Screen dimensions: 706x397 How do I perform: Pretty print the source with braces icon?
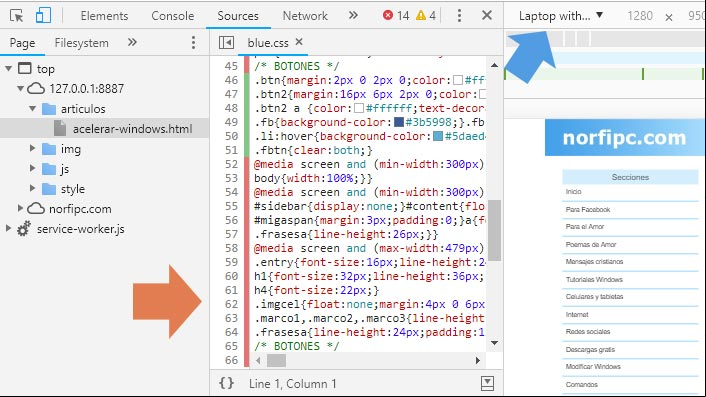pyautogui.click(x=226, y=383)
